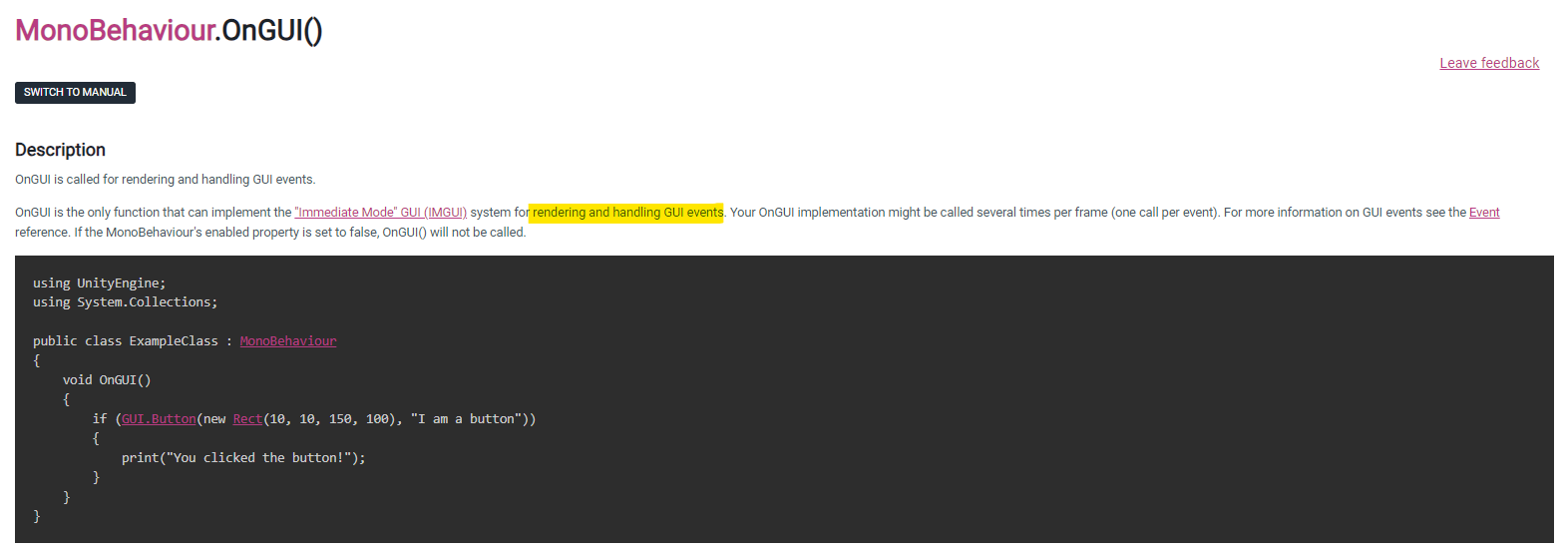The image size is (1568, 559).
Task: Click MonoBehaviour link in code sample
Action: [288, 341]
